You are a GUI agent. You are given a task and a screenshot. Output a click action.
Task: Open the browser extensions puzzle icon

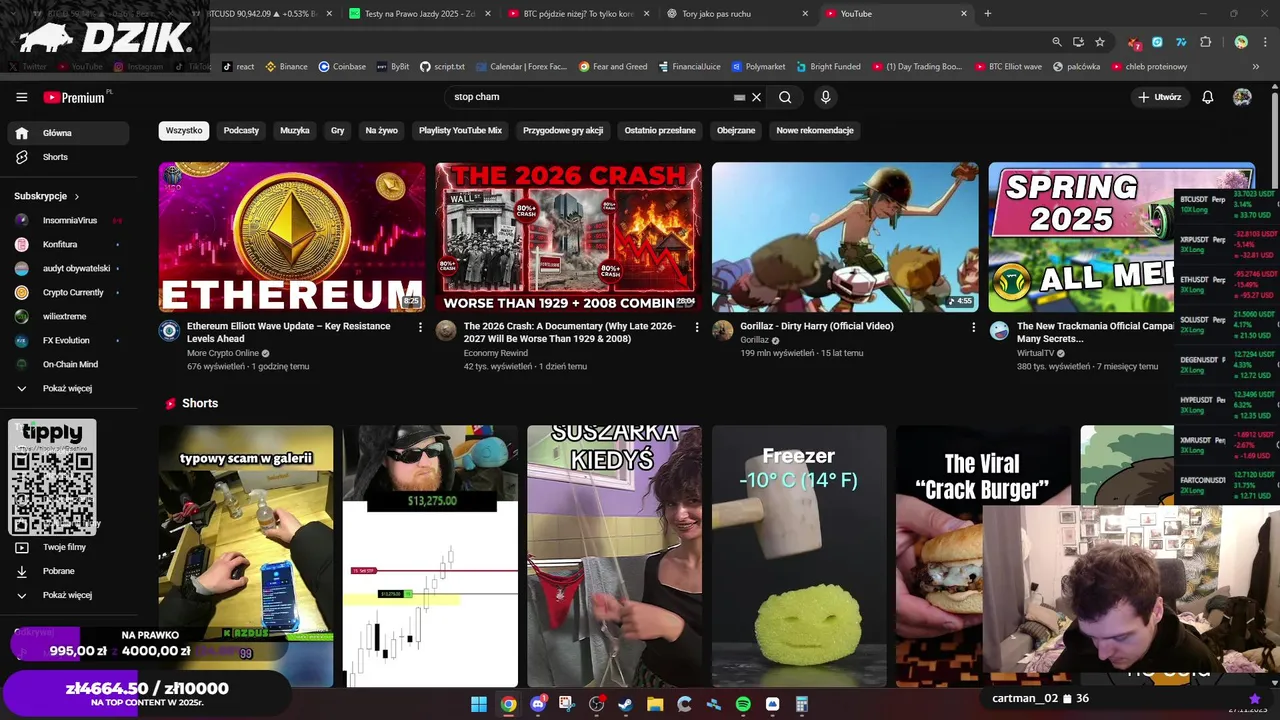click(x=1205, y=42)
